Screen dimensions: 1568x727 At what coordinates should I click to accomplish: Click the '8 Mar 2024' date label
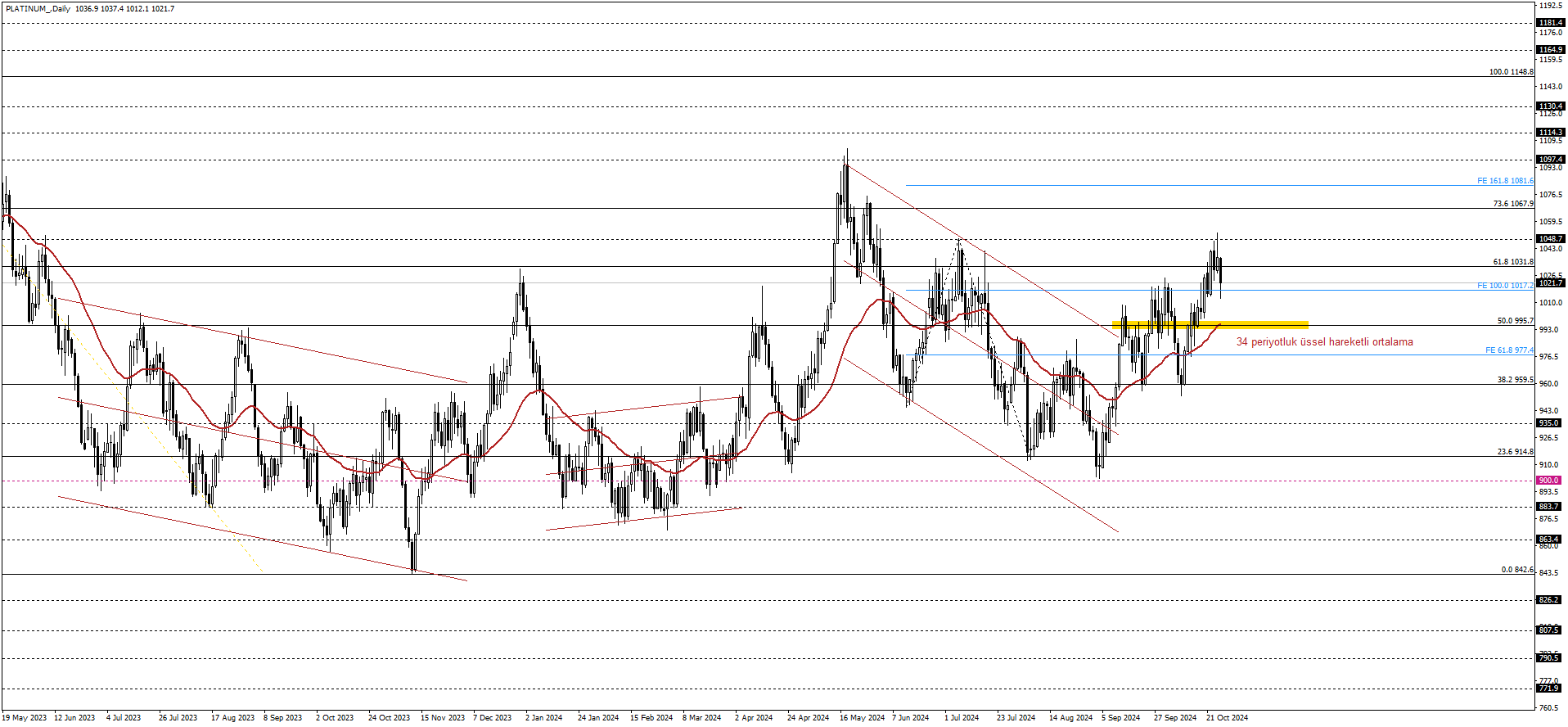(x=701, y=718)
